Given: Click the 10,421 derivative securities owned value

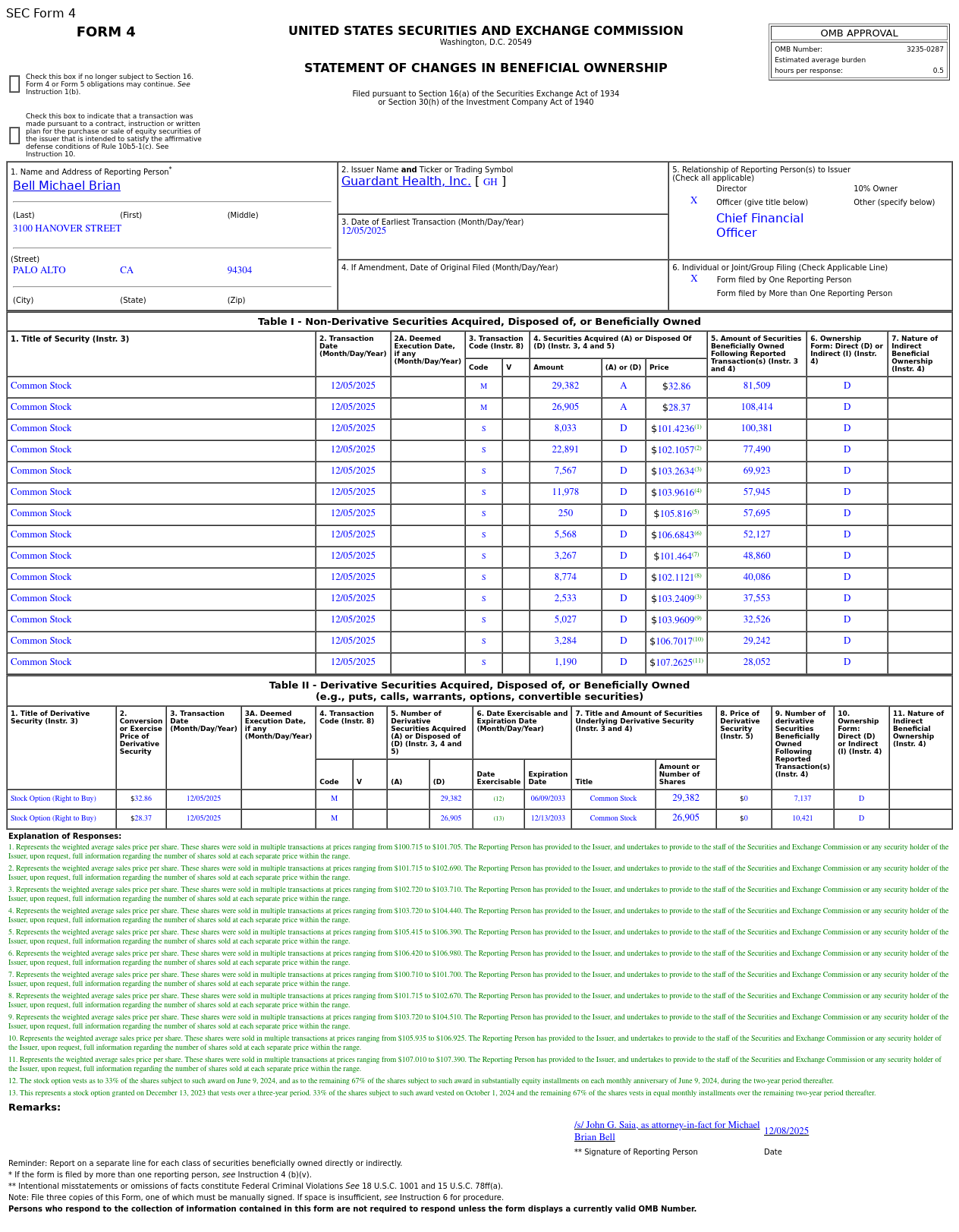Looking at the screenshot, I should [x=803, y=819].
